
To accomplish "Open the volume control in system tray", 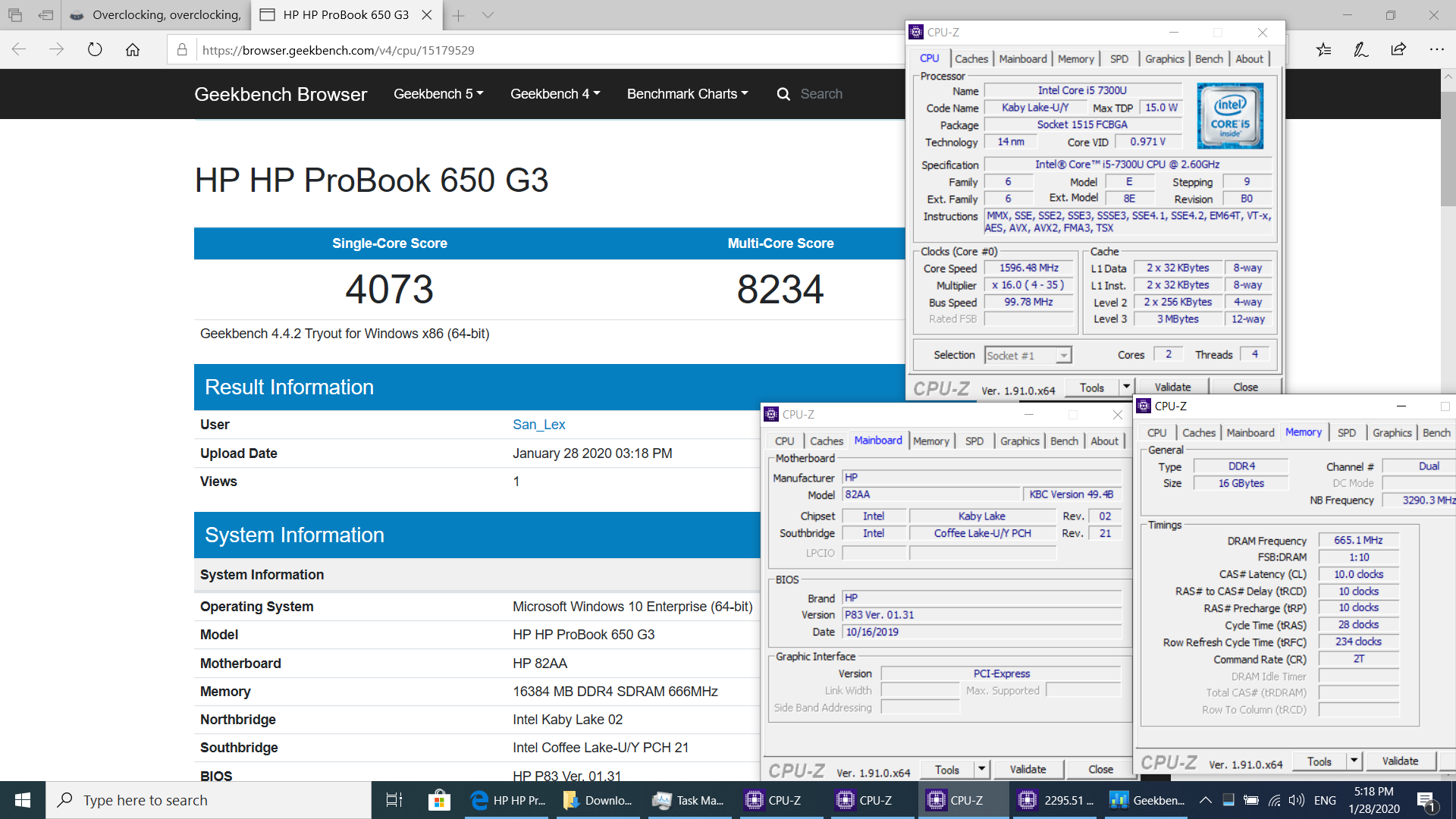I will coord(1296,800).
